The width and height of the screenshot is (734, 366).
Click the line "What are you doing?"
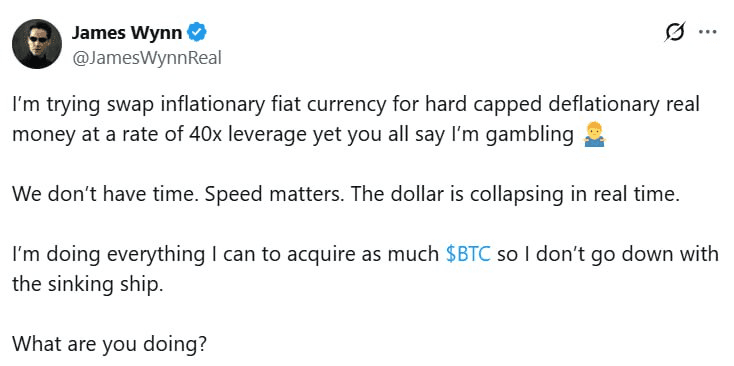click(x=109, y=344)
